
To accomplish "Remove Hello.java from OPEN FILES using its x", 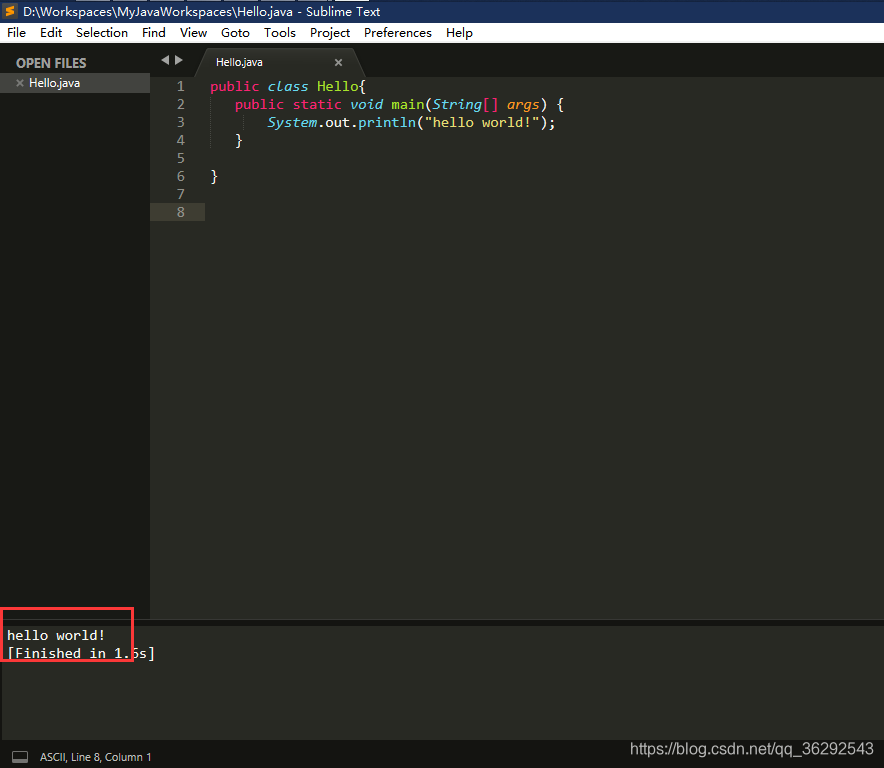I will point(19,82).
